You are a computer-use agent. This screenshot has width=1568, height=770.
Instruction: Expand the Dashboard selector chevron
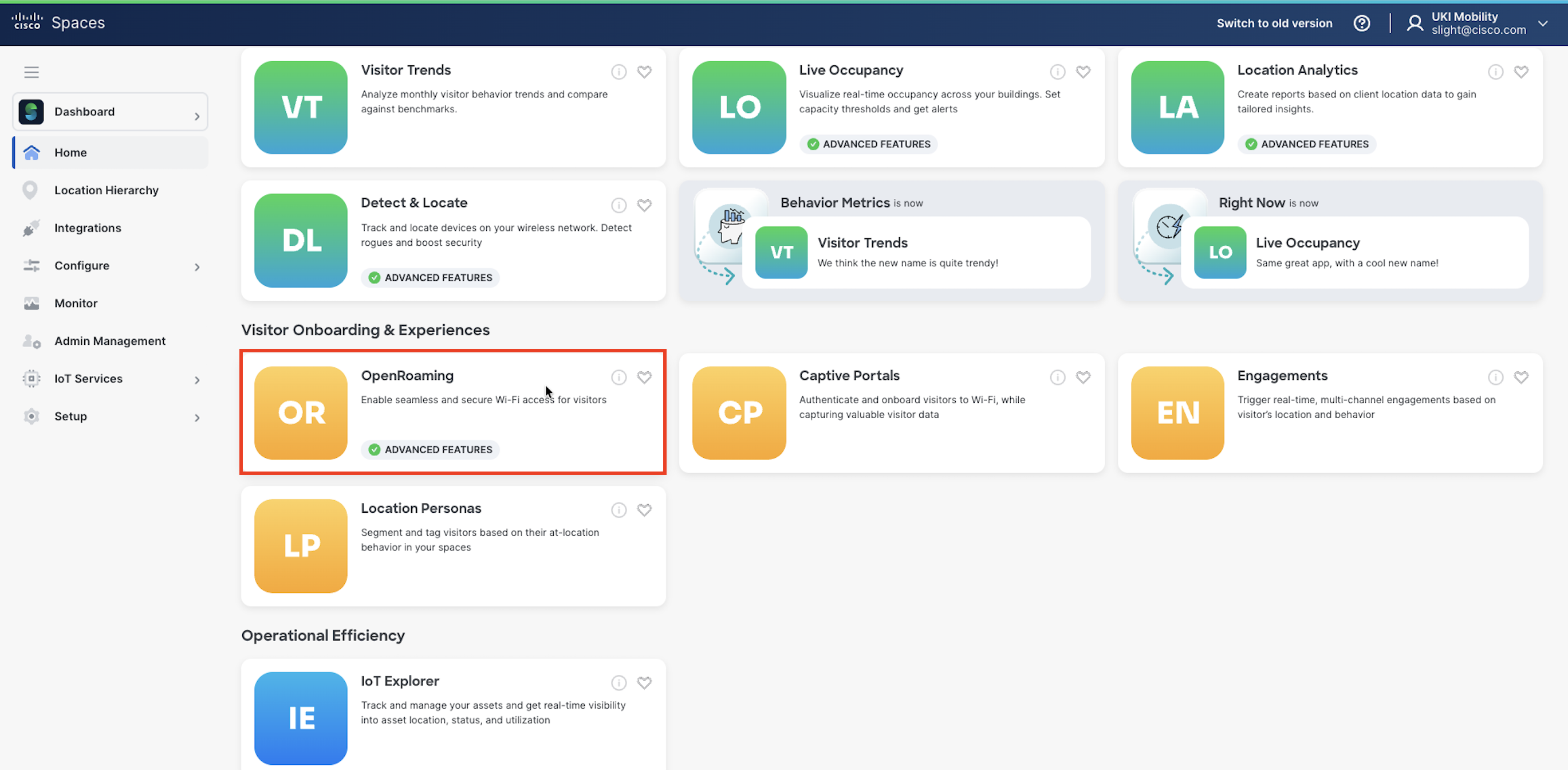pyautogui.click(x=196, y=116)
